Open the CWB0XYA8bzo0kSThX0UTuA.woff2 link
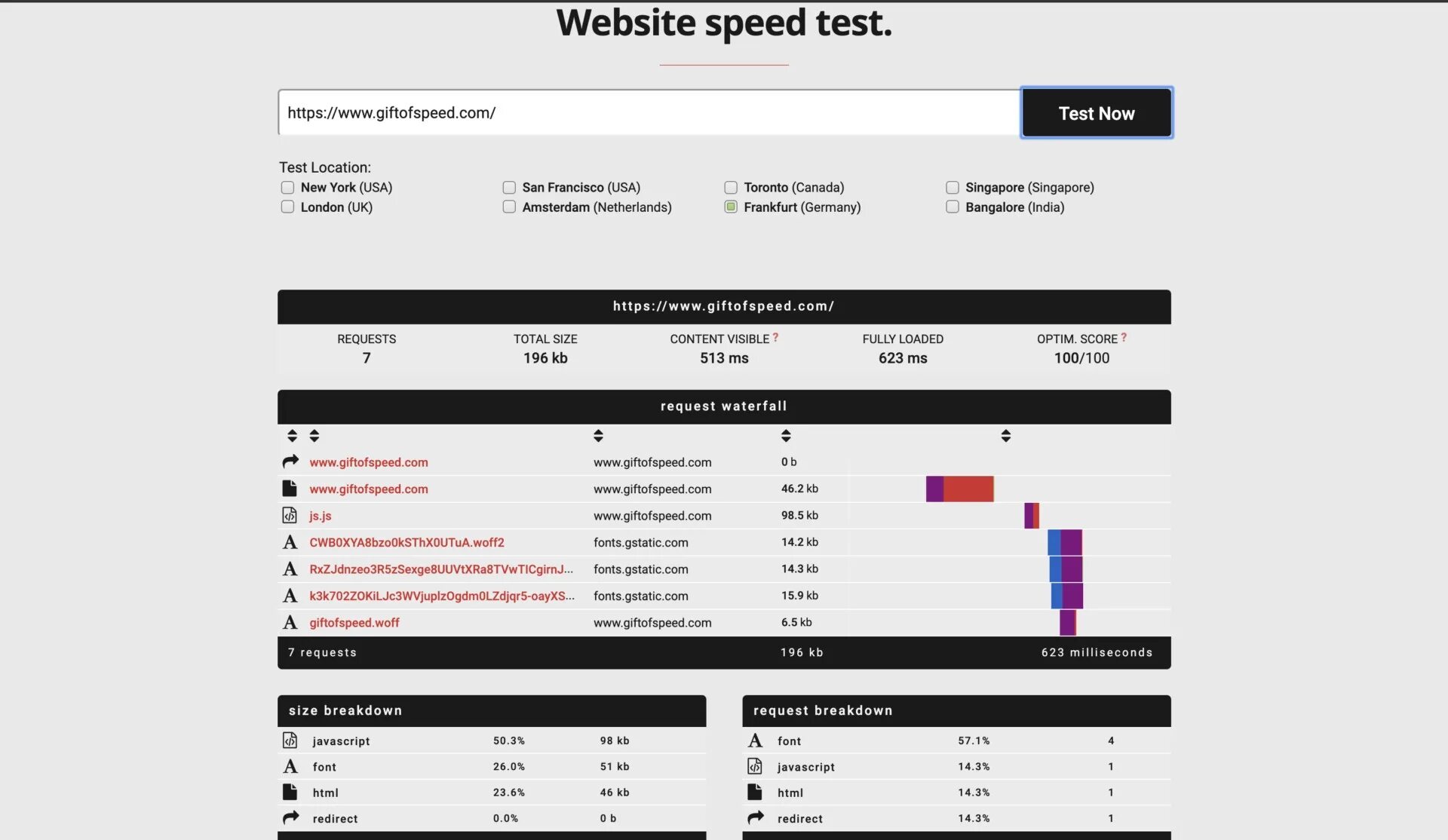This screenshot has height=840, width=1448. click(406, 543)
